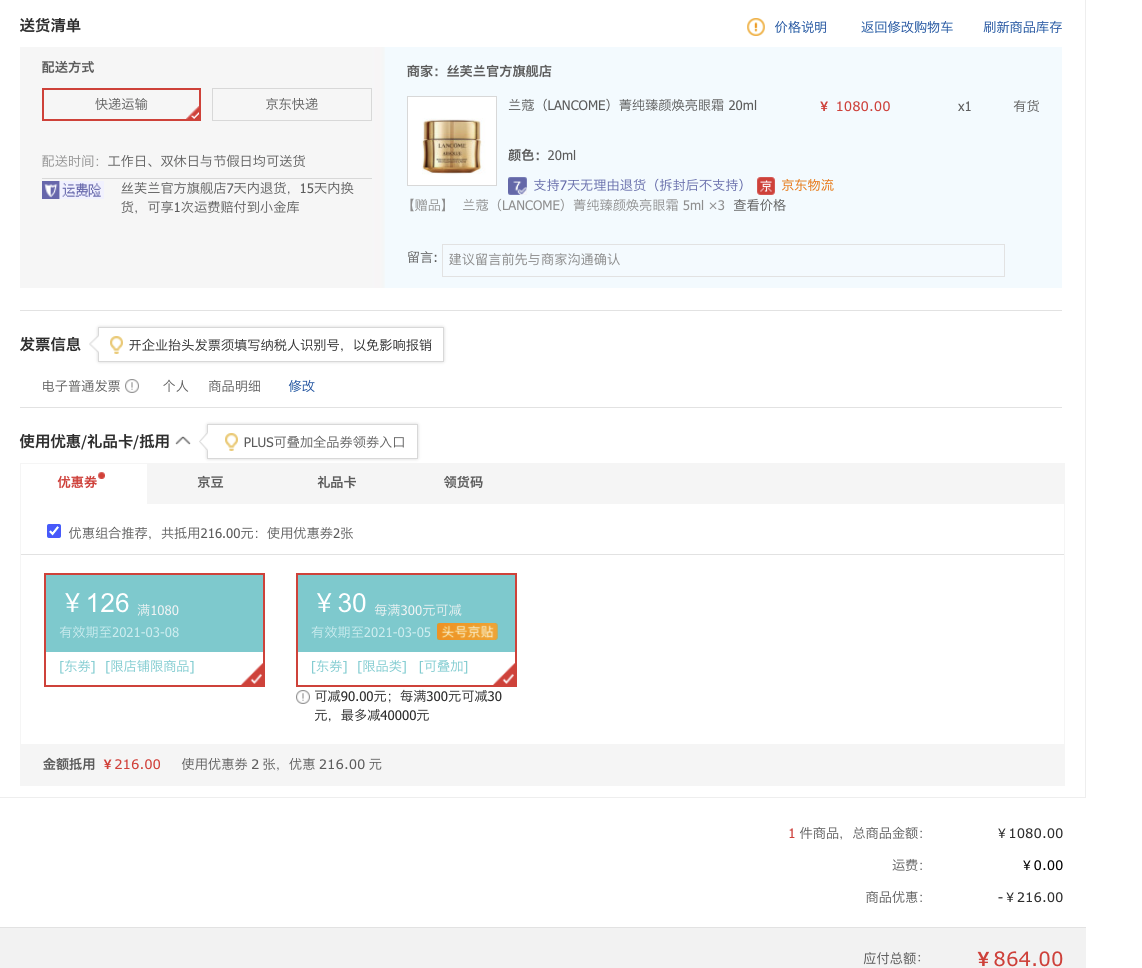The width and height of the screenshot is (1142, 968).
Task: Click the 运费险 shield icon
Action: click(x=50, y=190)
